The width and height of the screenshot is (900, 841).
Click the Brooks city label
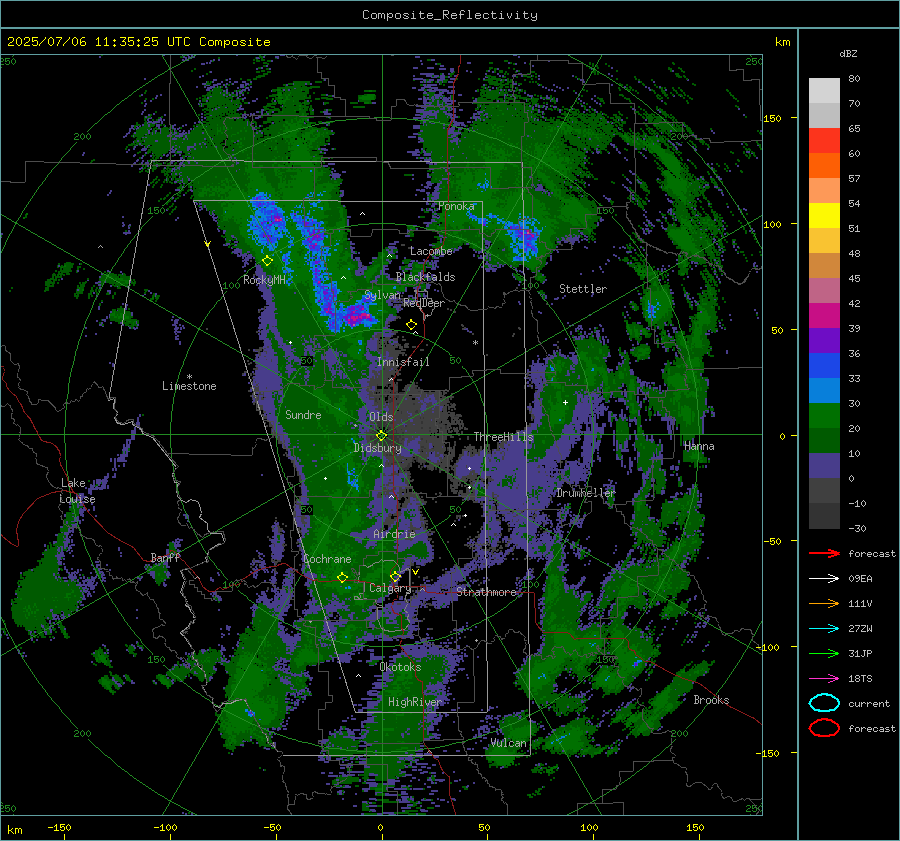coord(711,700)
